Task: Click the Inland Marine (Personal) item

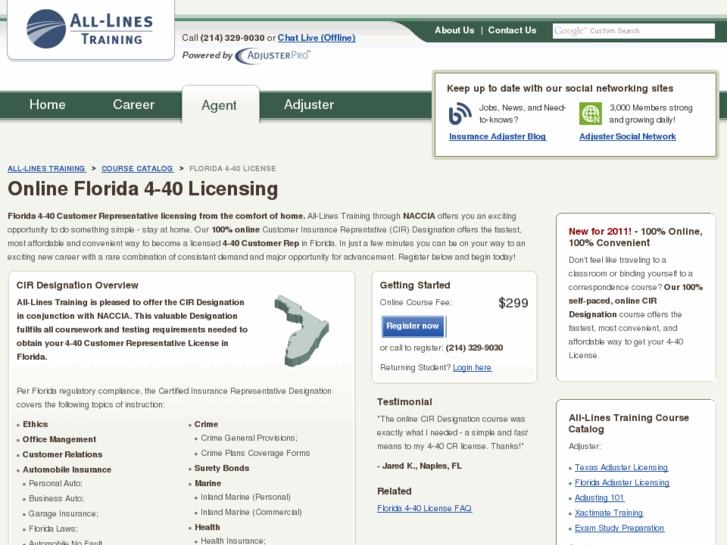Action: click(x=245, y=497)
